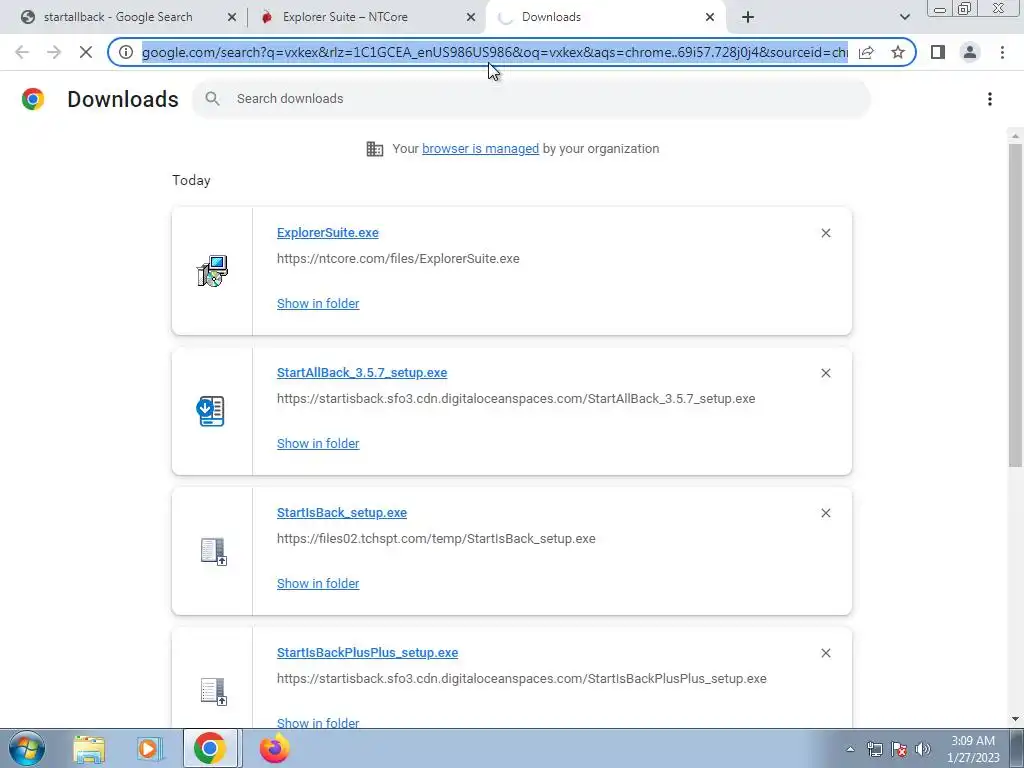Click the files02.tchspt.com source URL
This screenshot has height=768, width=1024.
[x=436, y=539]
